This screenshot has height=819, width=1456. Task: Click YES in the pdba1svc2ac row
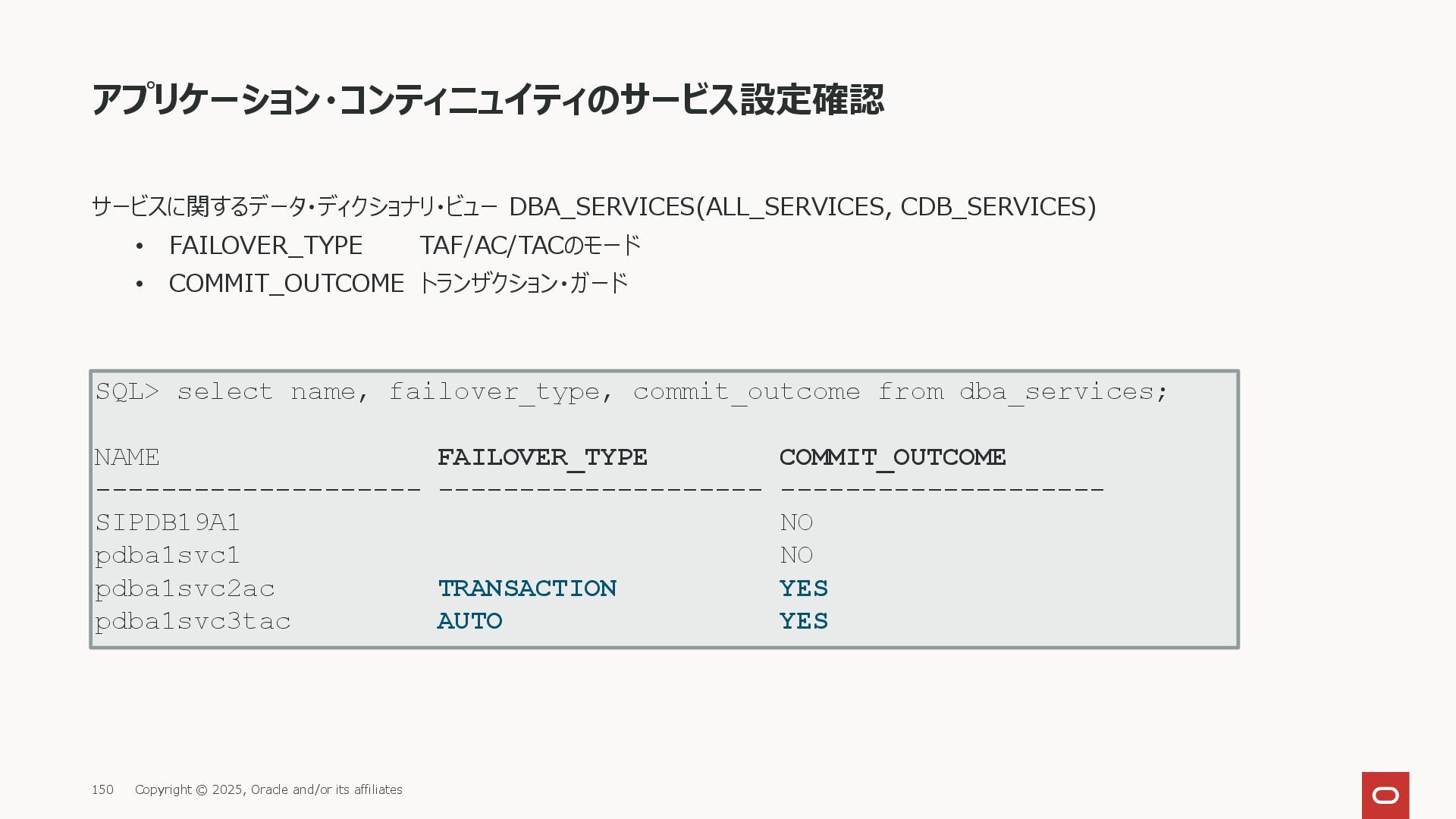coord(804,588)
